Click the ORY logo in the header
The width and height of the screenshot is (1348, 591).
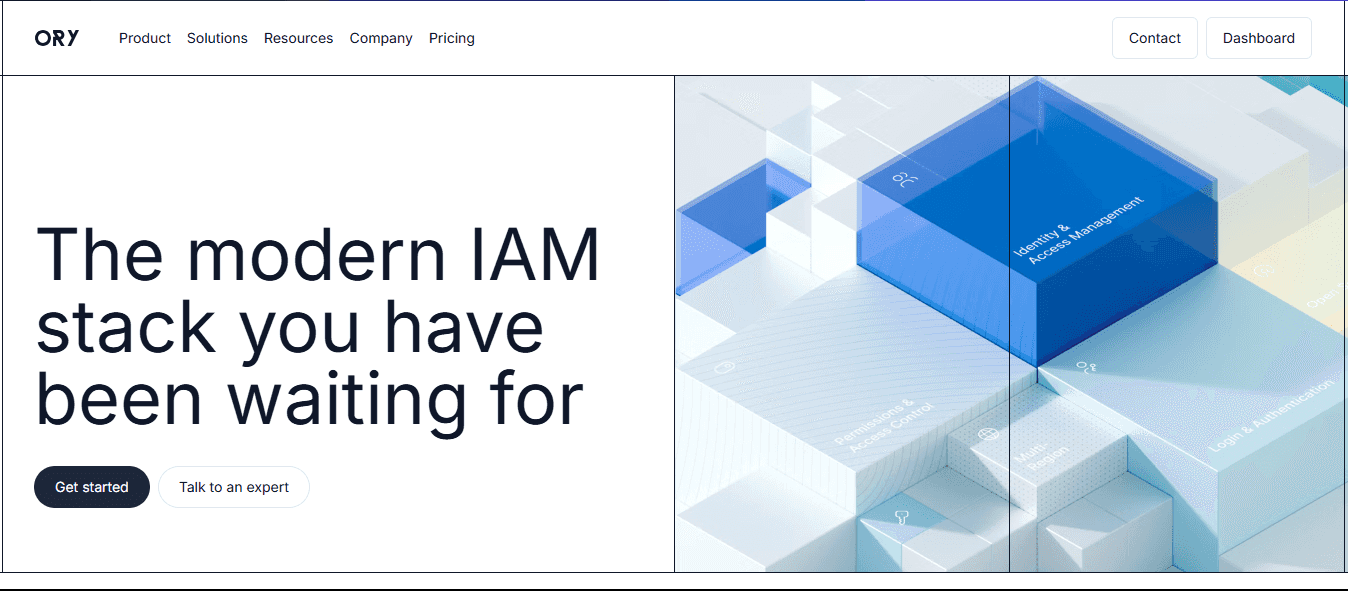pyautogui.click(x=57, y=38)
